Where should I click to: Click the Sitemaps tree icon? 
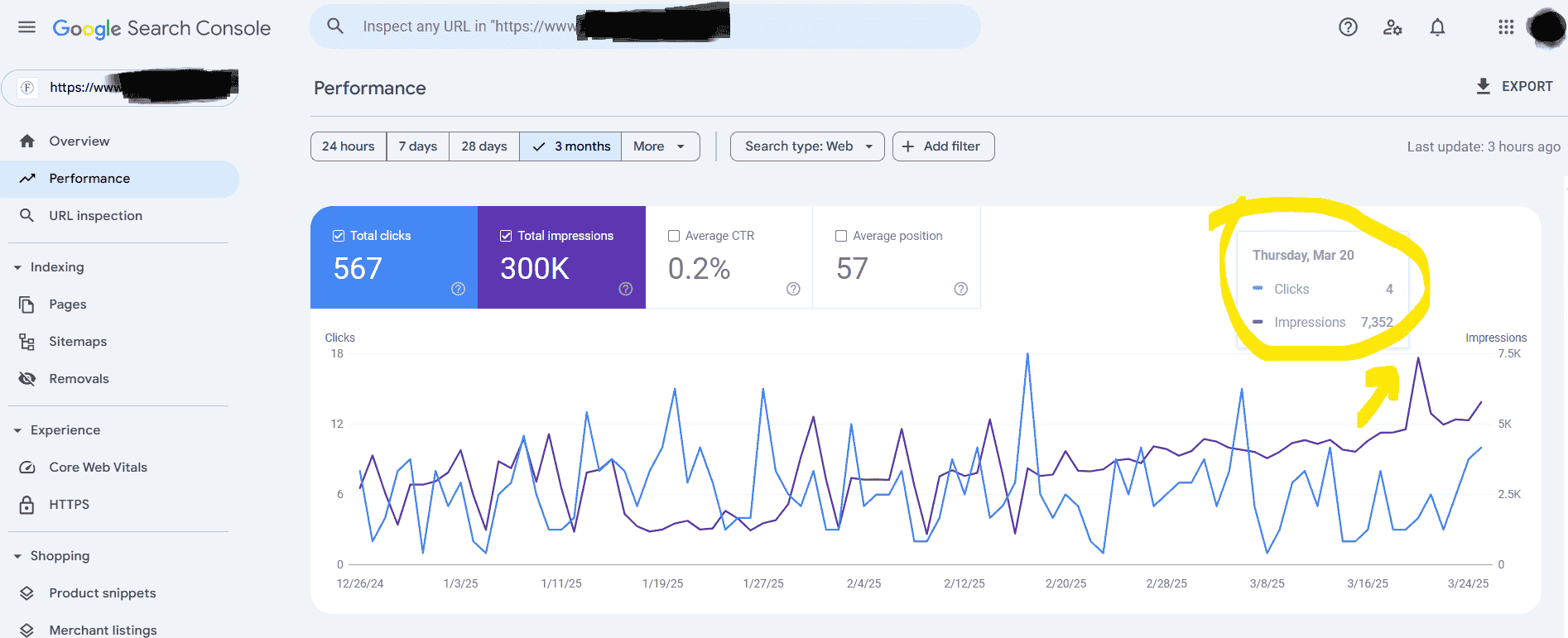[x=27, y=342]
